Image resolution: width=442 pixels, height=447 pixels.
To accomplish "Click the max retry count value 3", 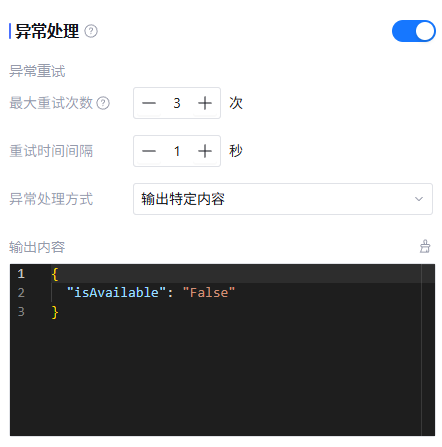I will point(177,103).
